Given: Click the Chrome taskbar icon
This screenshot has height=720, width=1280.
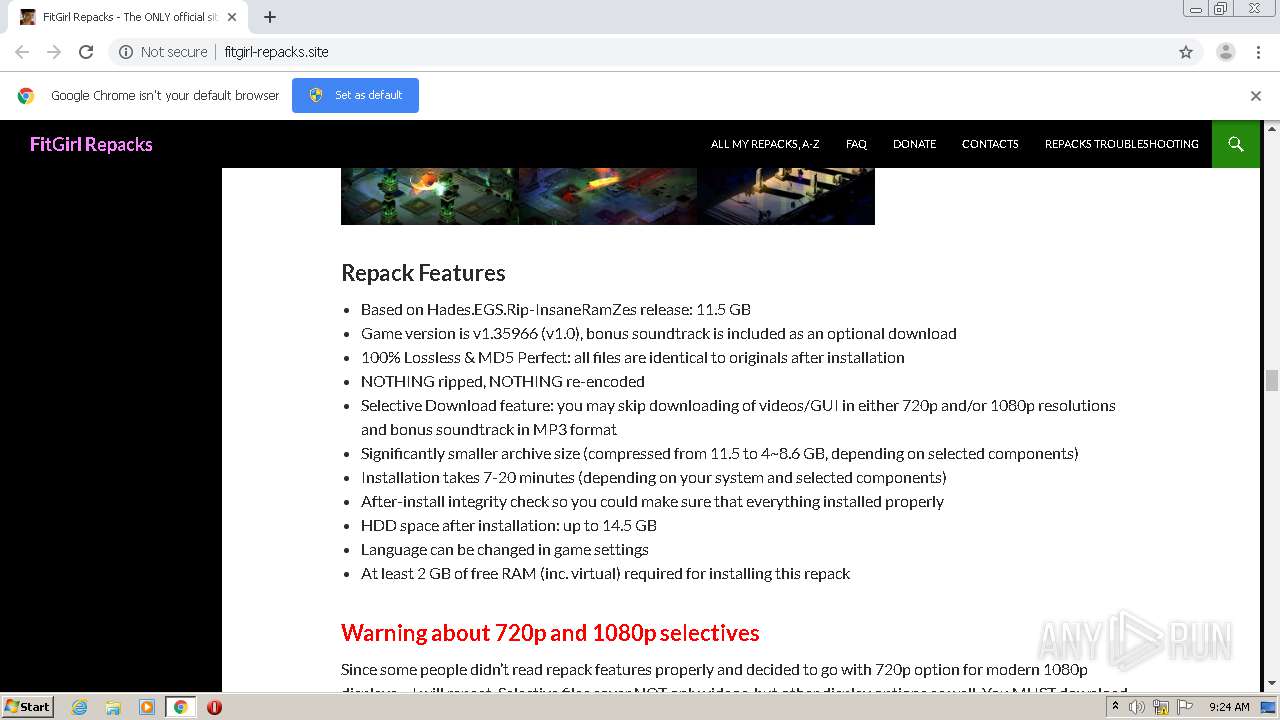Looking at the screenshot, I should (180, 707).
